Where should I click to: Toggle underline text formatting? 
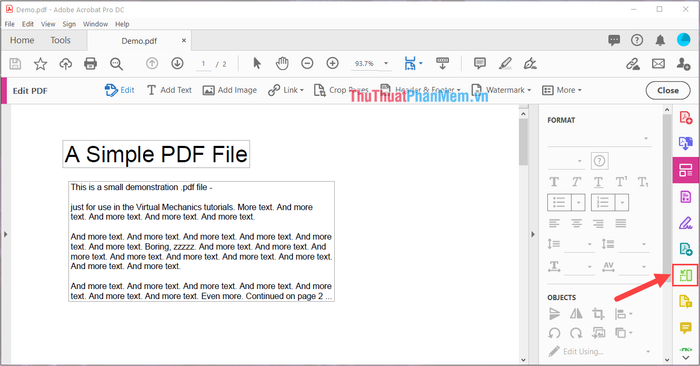coord(598,182)
